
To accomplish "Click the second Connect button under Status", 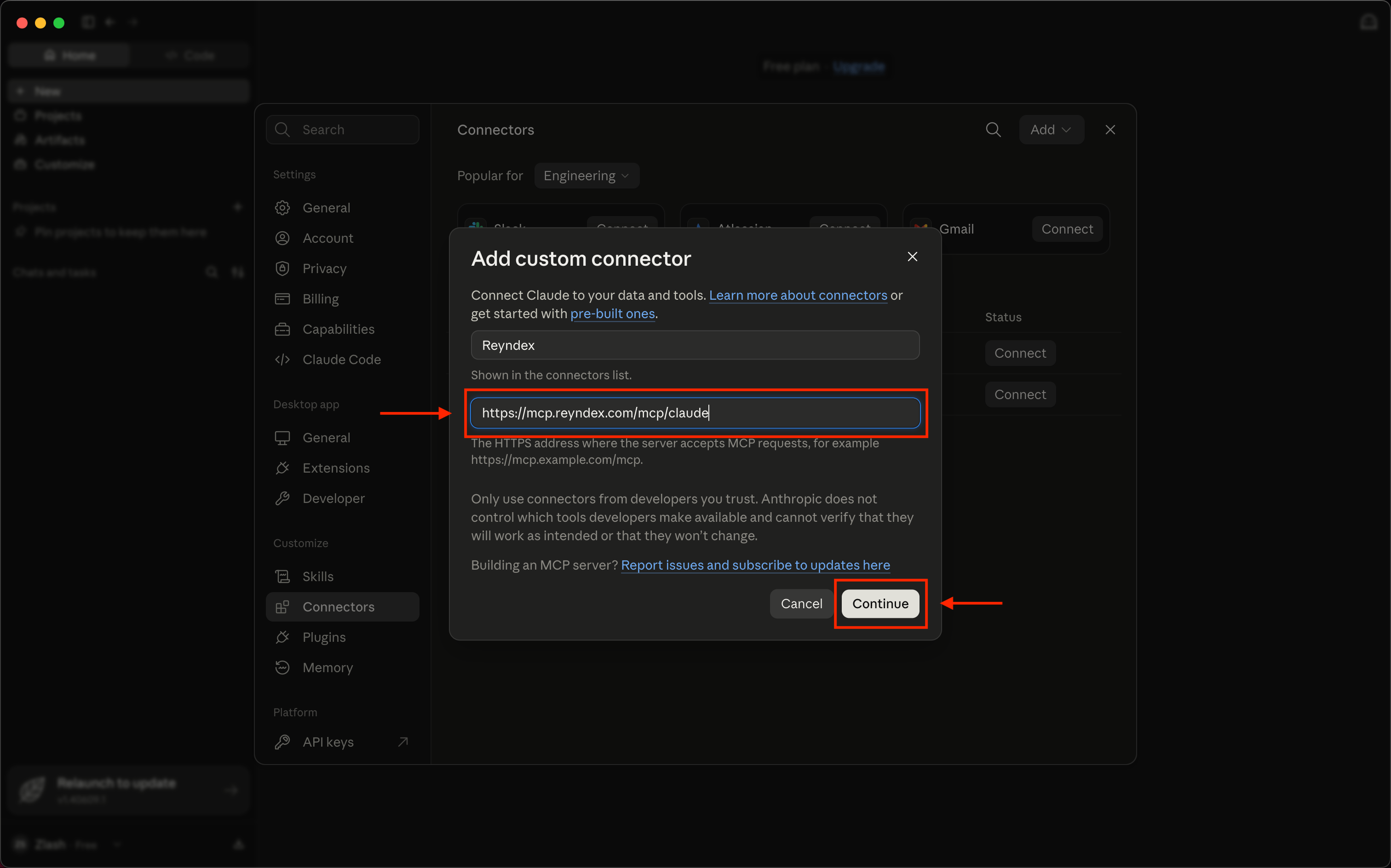I will point(1020,394).
